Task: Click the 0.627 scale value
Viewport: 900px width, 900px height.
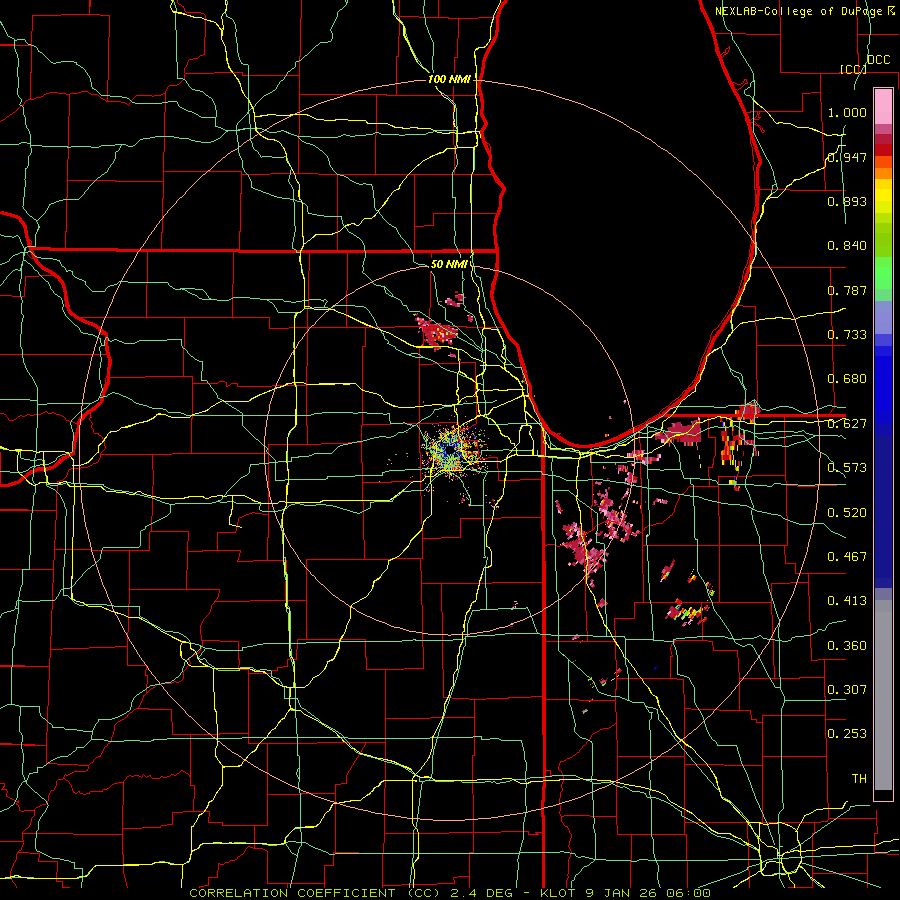Action: [x=847, y=424]
